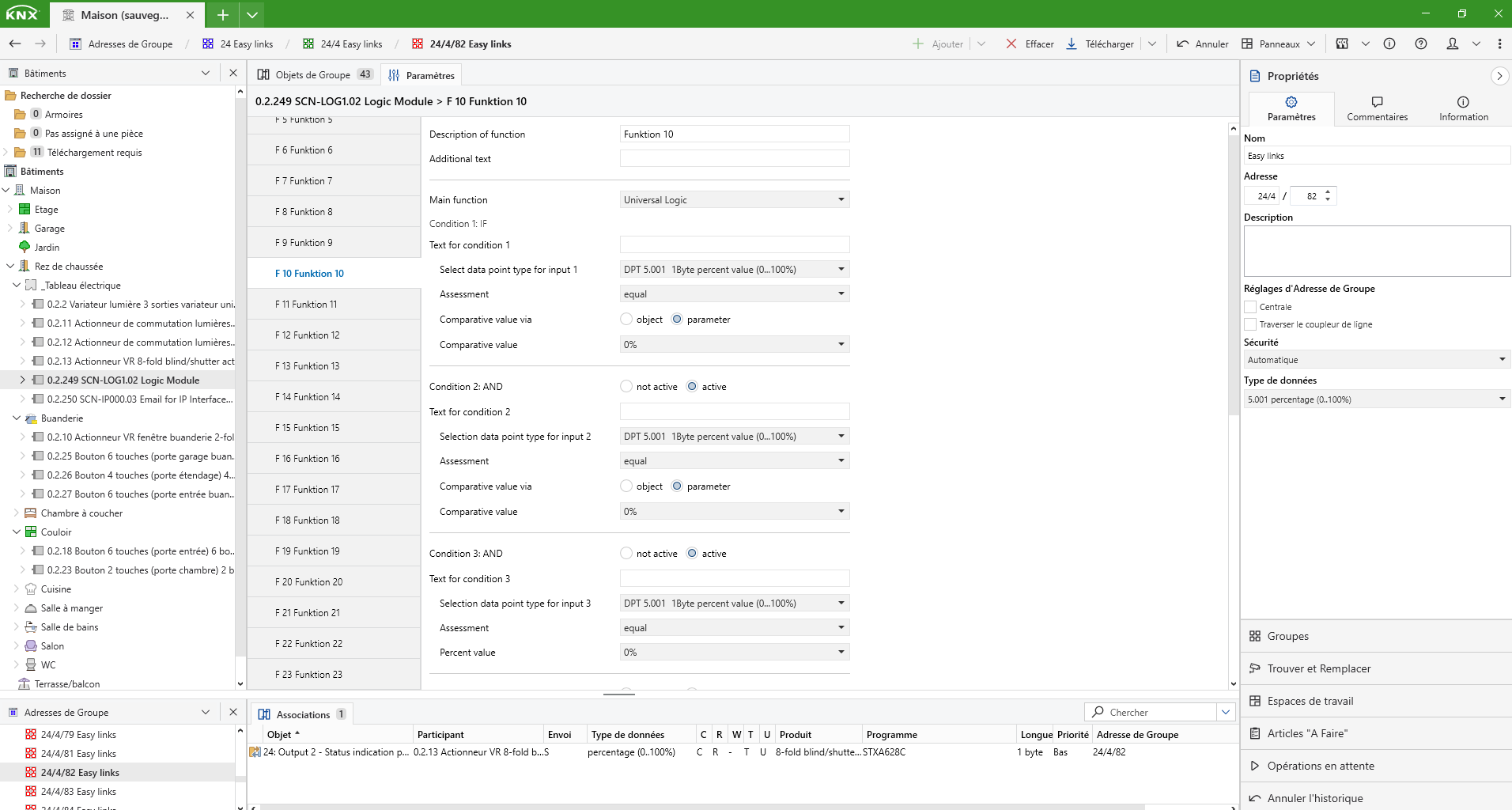The width and height of the screenshot is (1512, 810).
Task: Click the Effacer red X icon
Action: (x=1011, y=44)
